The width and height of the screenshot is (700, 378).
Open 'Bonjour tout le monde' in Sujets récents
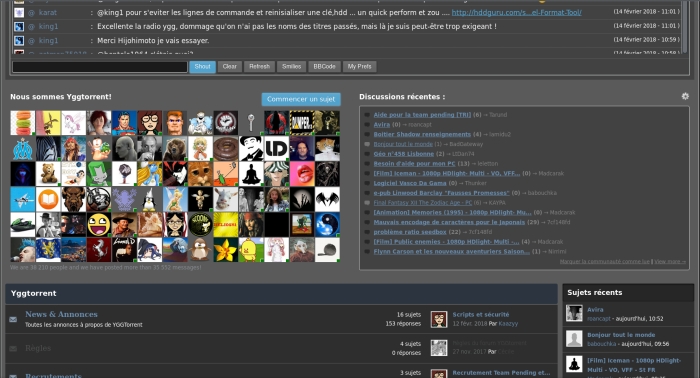click(621, 335)
